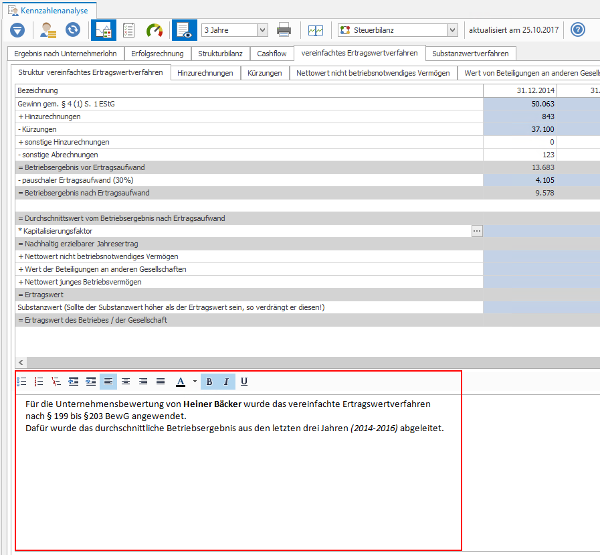The height and width of the screenshot is (555, 600).
Task: Toggle the highlighted chart analysis view icon
Action: [103, 30]
